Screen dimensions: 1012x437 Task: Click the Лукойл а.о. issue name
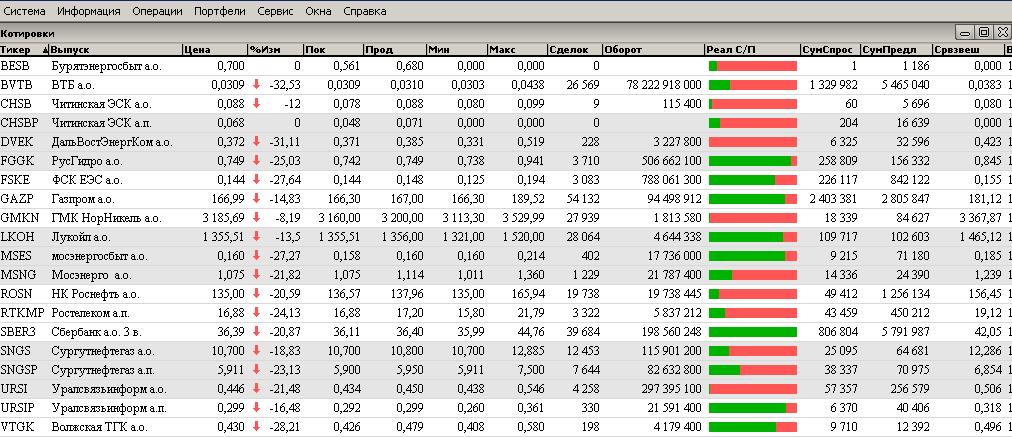click(x=81, y=237)
